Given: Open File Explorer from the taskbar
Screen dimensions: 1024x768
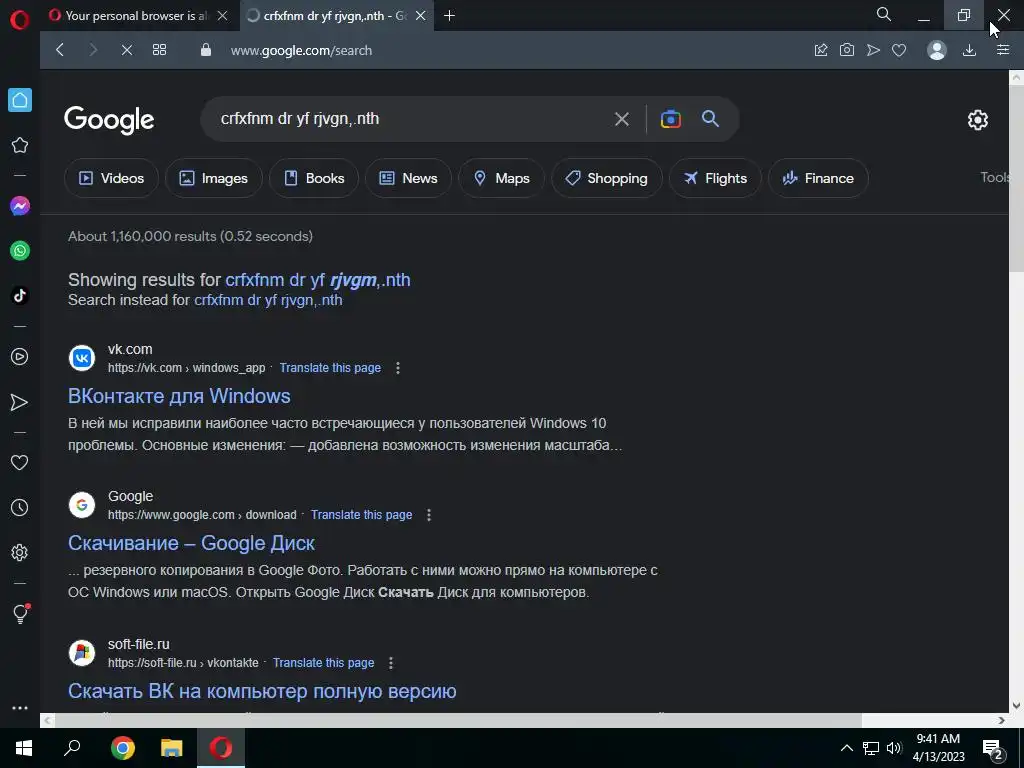Looking at the screenshot, I should (x=172, y=748).
